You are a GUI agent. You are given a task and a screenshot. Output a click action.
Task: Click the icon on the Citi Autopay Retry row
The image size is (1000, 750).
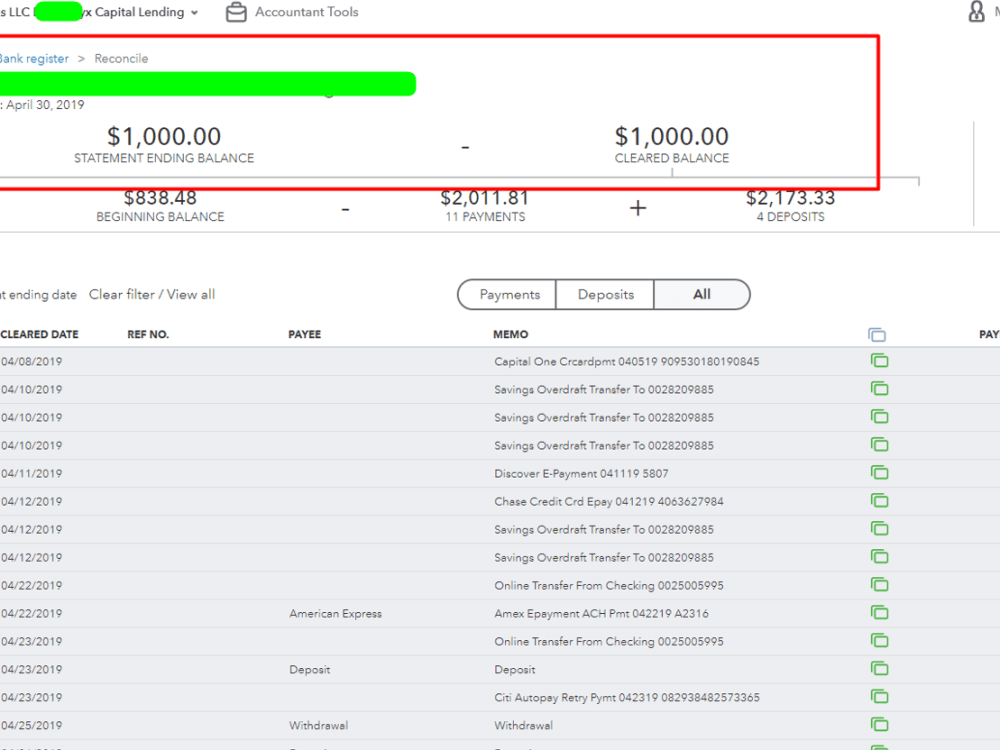coord(879,697)
